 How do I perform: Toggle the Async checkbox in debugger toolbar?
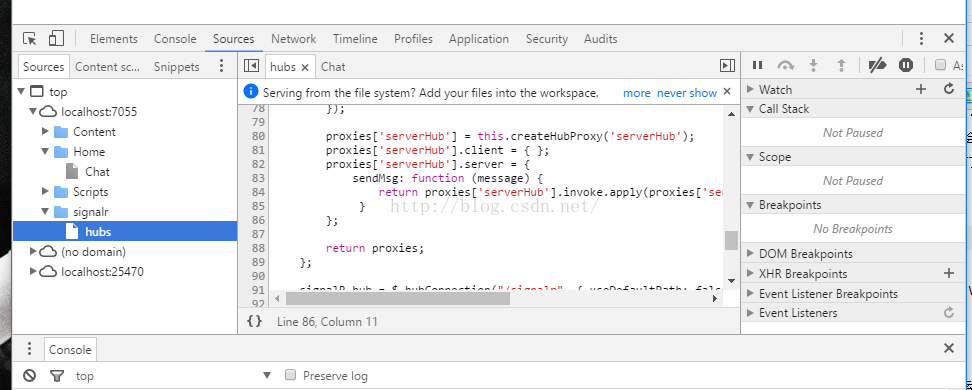[x=940, y=64]
